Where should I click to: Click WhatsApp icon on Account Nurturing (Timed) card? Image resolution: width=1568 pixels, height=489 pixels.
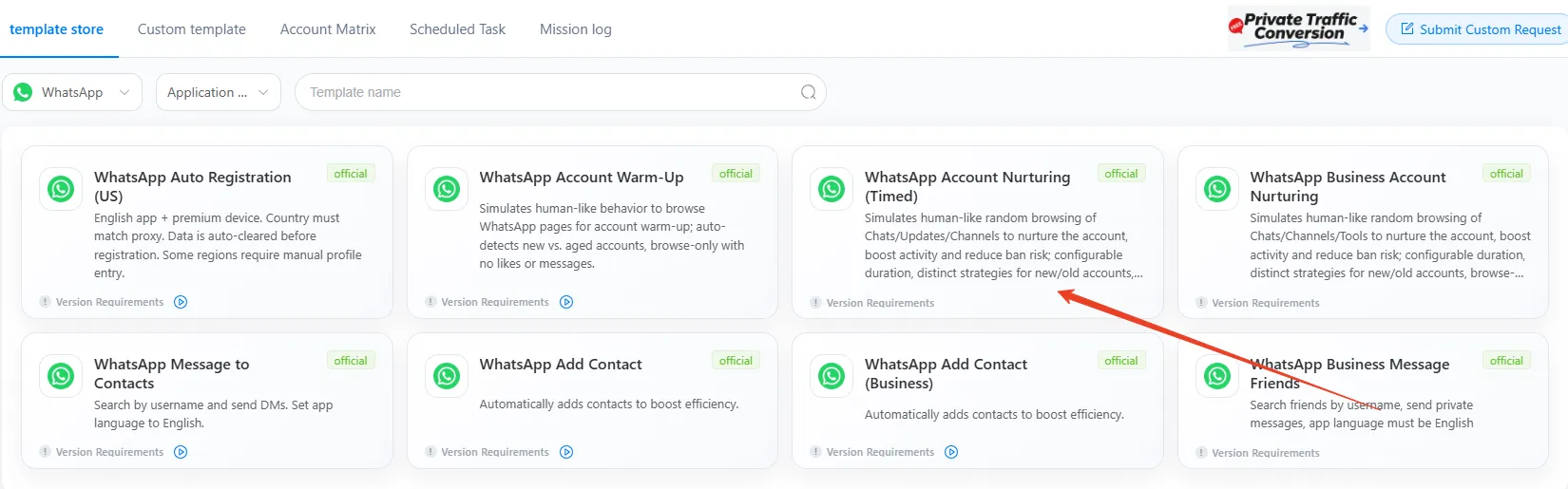coord(832,189)
